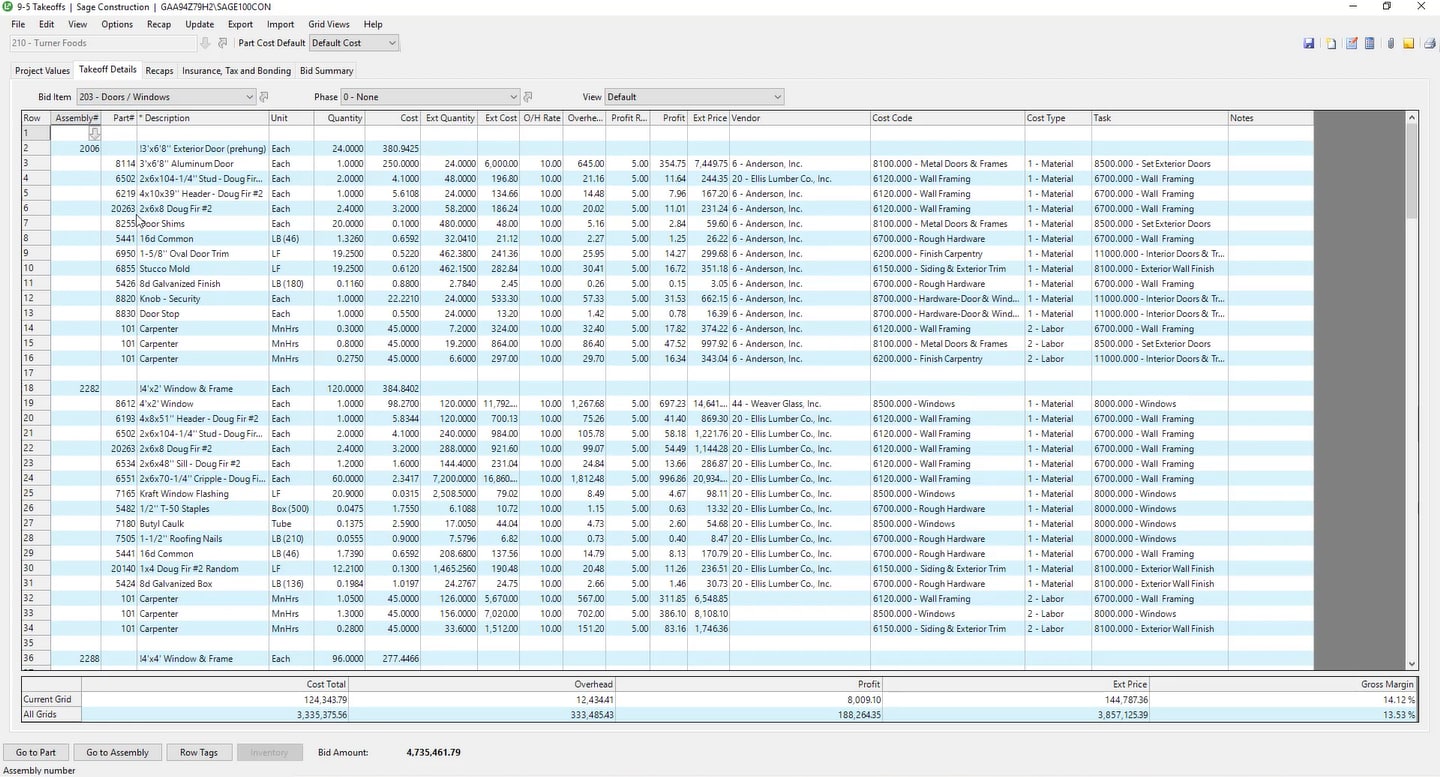This screenshot has height=777, width=1440.
Task: Click the down arrow icon beside Turner Foods field
Action: pos(206,43)
